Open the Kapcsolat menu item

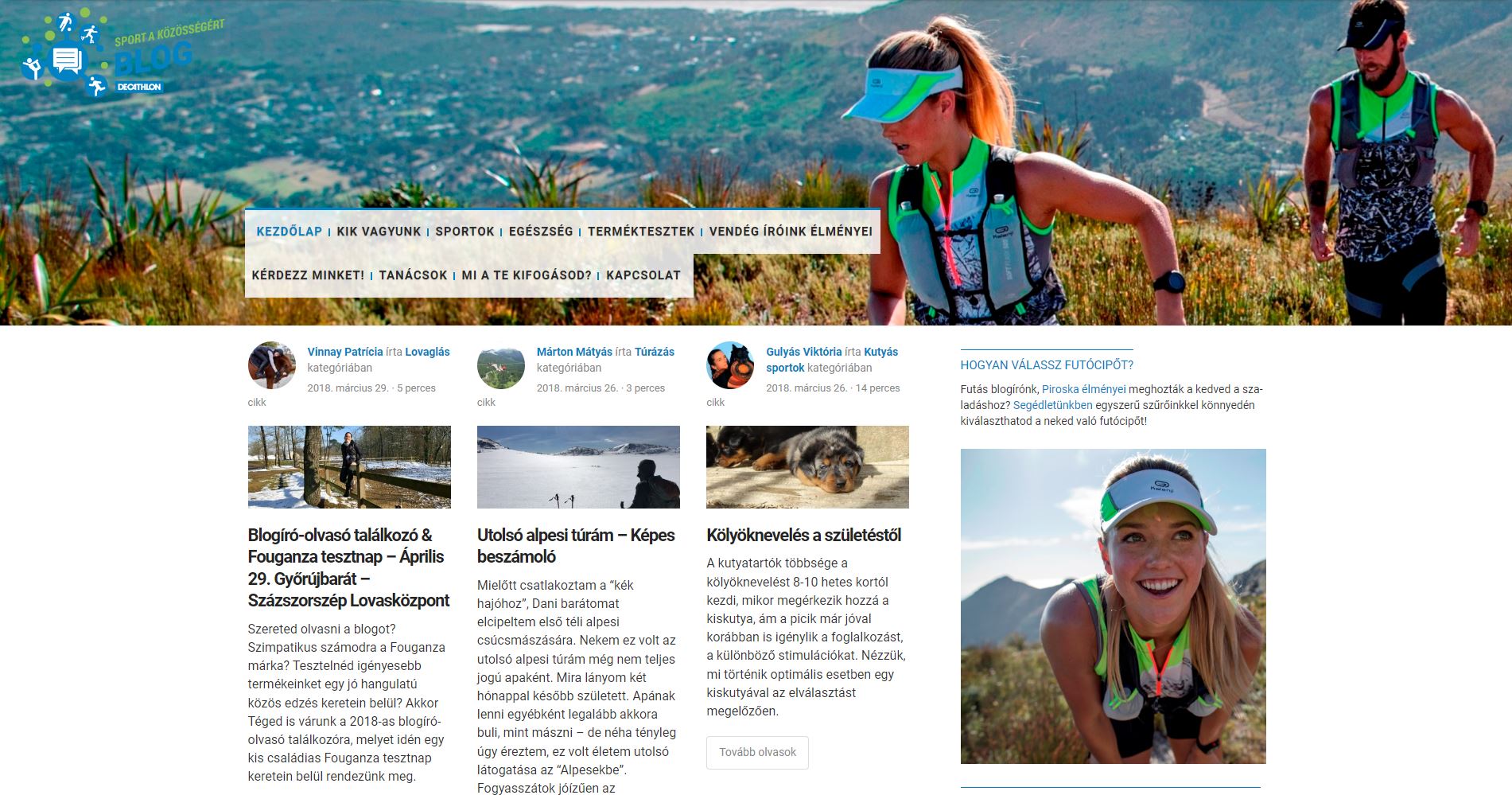pyautogui.click(x=643, y=275)
